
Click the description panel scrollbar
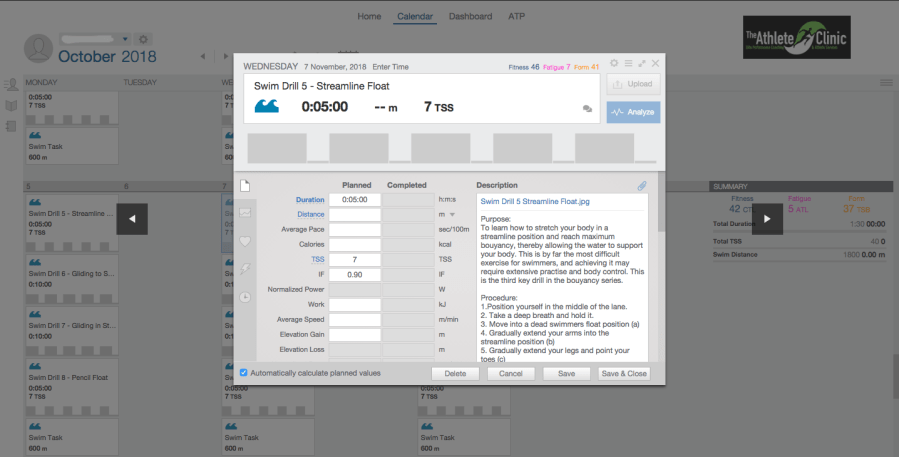pyautogui.click(x=660, y=215)
